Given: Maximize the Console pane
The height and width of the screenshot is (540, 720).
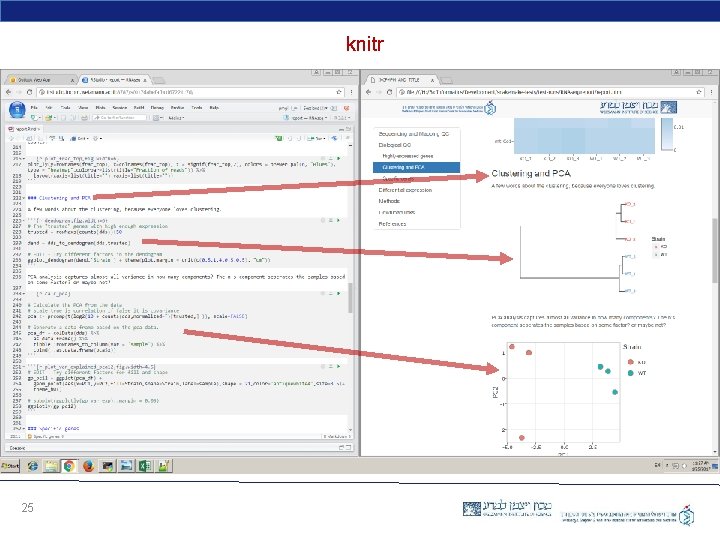Looking at the screenshot, I should [349, 447].
